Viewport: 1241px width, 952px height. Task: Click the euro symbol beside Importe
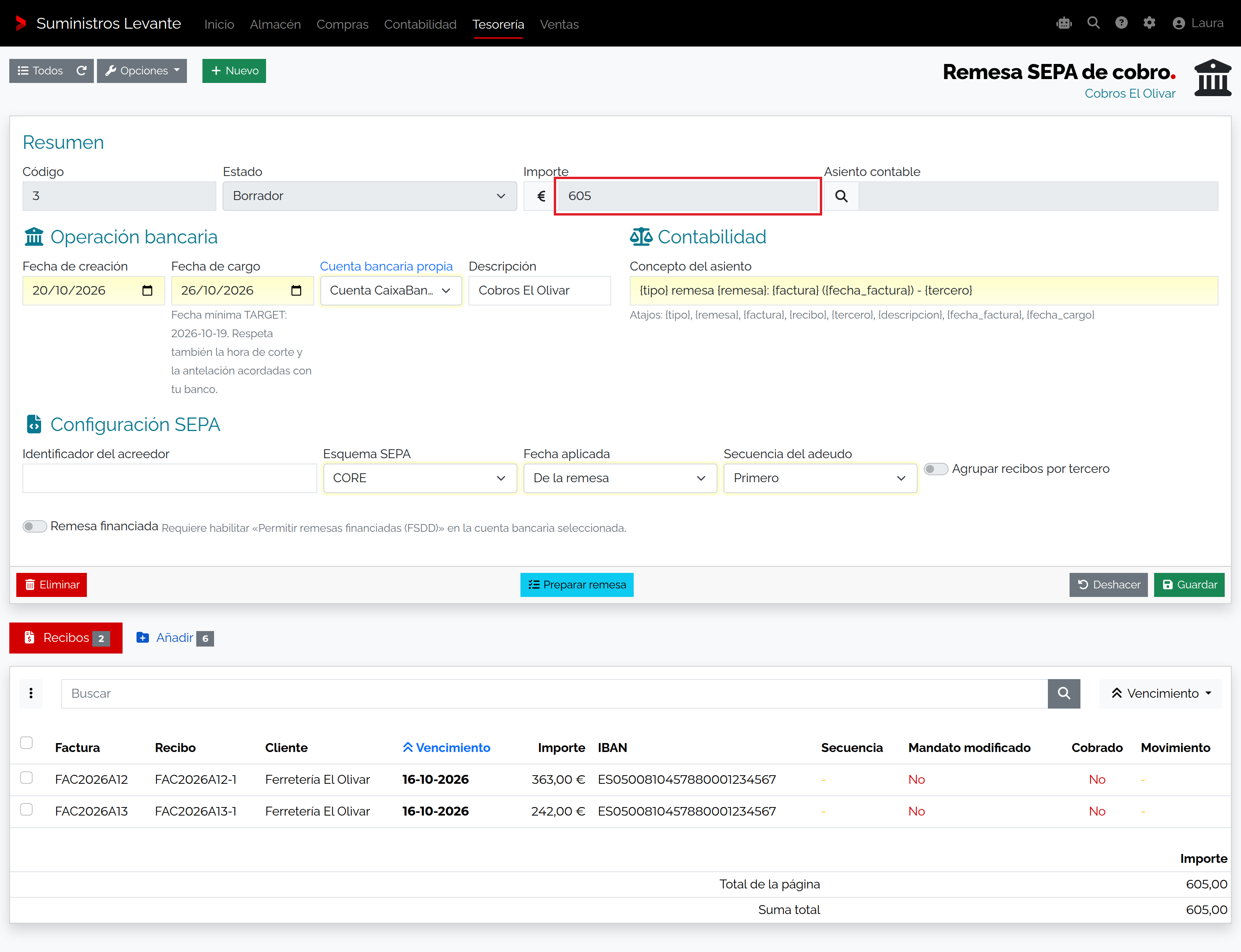[541, 196]
